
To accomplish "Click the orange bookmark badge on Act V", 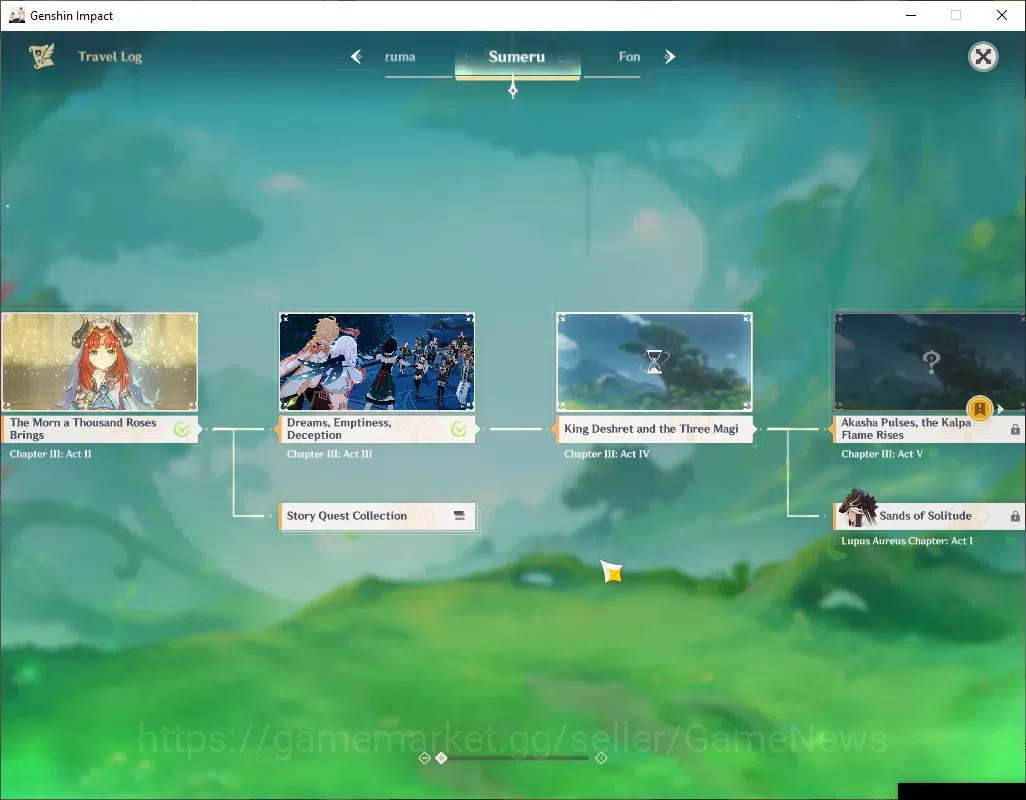I will tap(980, 409).
